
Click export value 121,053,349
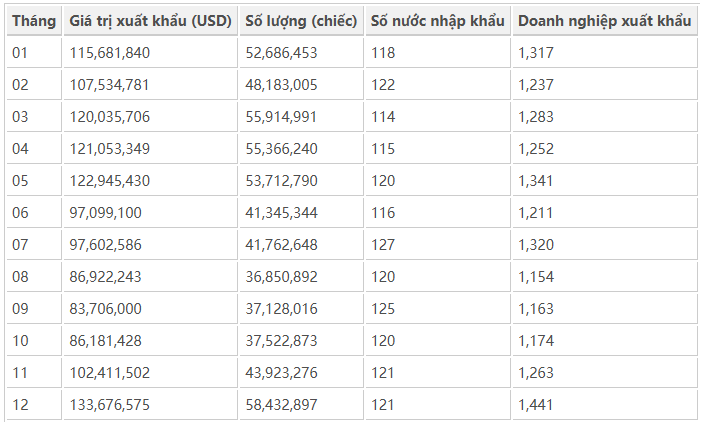point(110,149)
